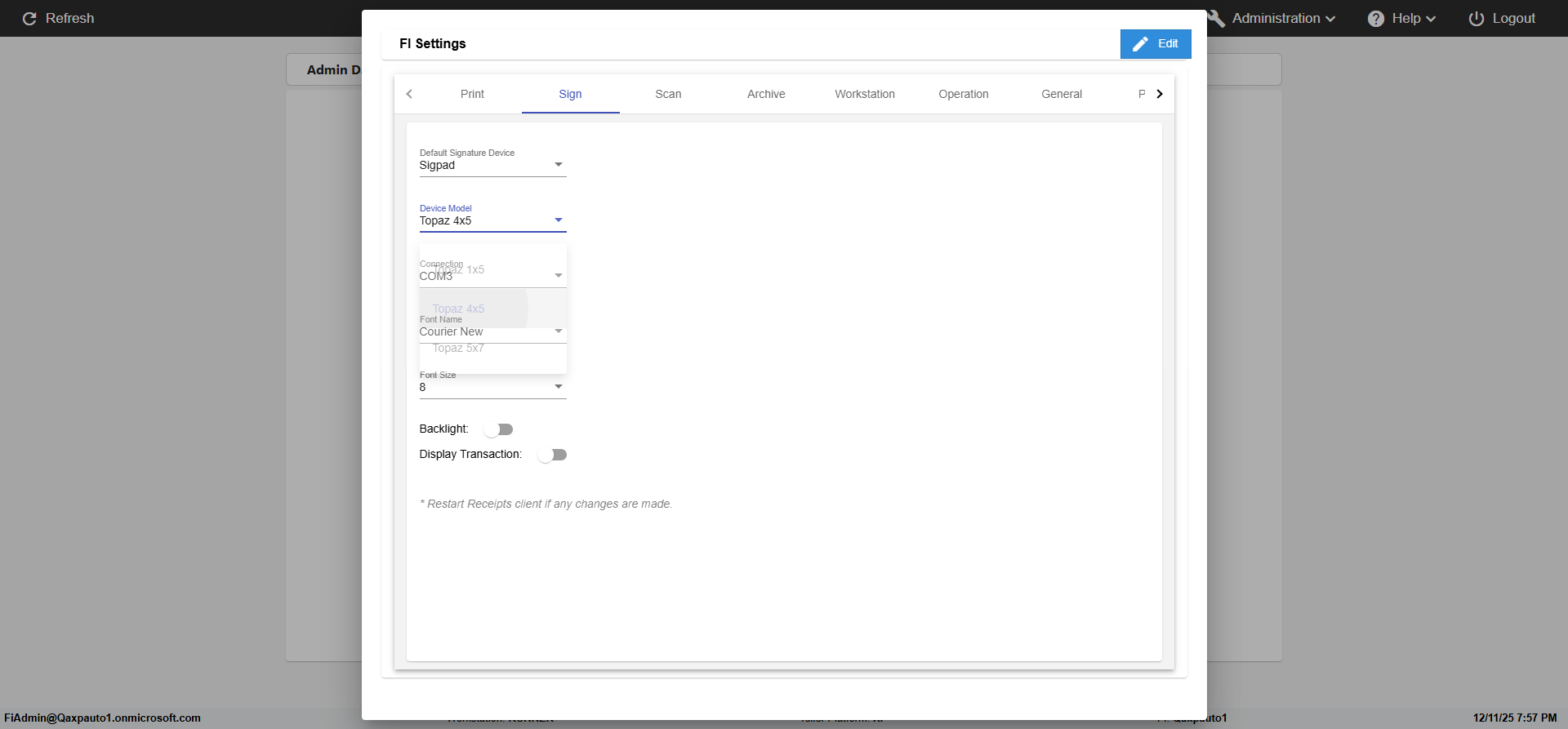
Task: Select Topaz 1x5 from device list
Action: coord(492,269)
